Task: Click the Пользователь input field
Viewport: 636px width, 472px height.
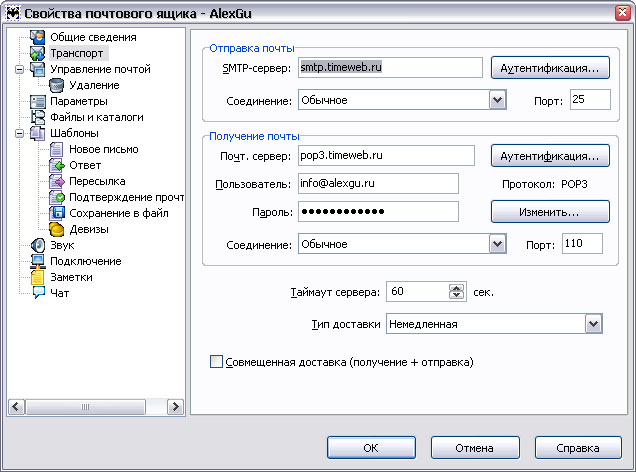Action: [x=378, y=183]
